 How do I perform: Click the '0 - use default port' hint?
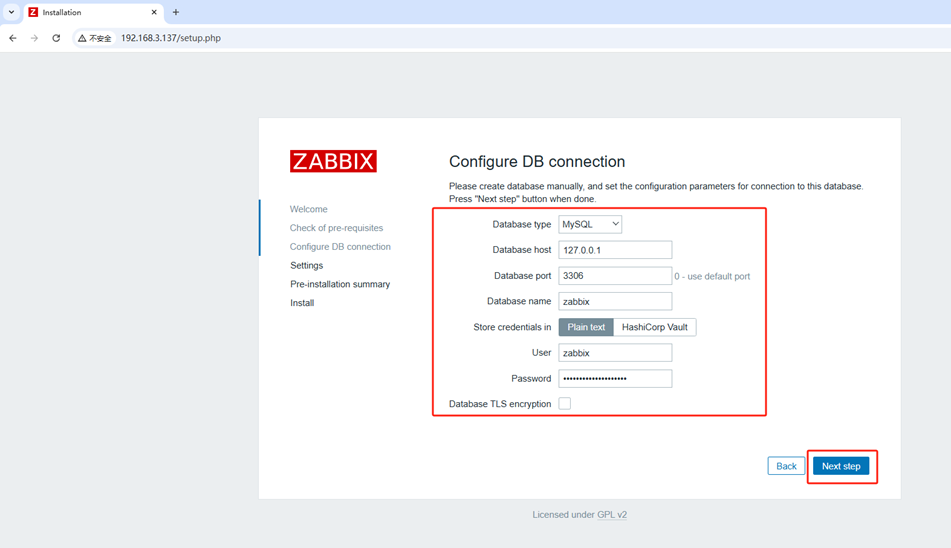pyautogui.click(x=712, y=276)
